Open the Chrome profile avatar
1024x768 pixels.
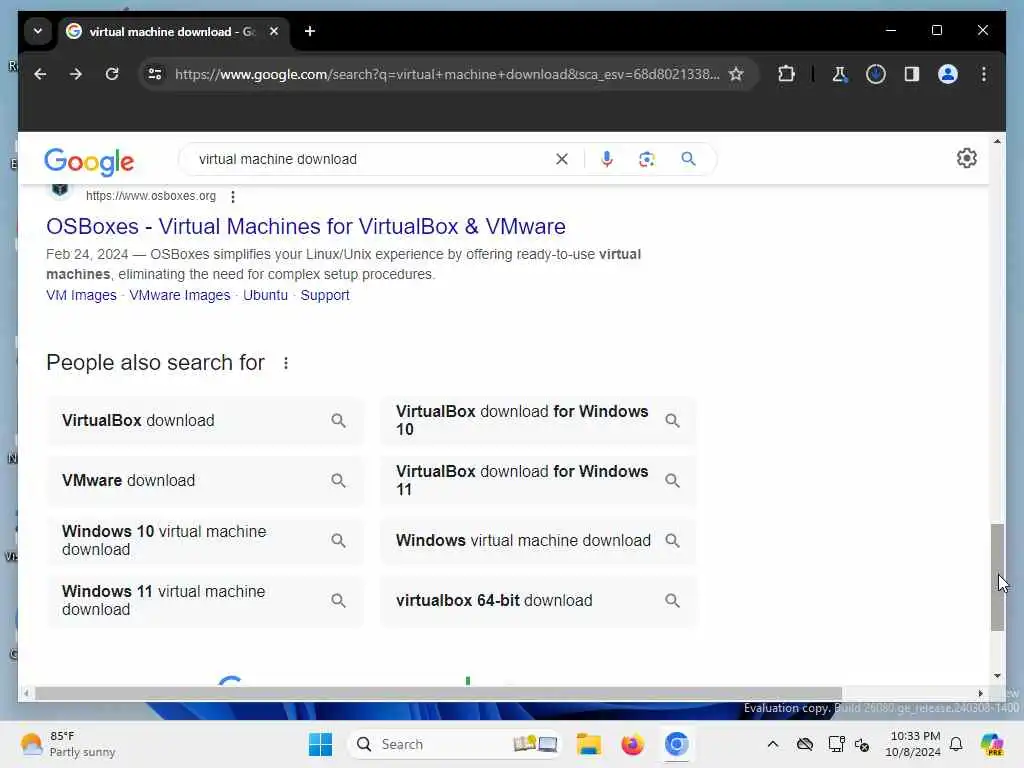point(948,74)
